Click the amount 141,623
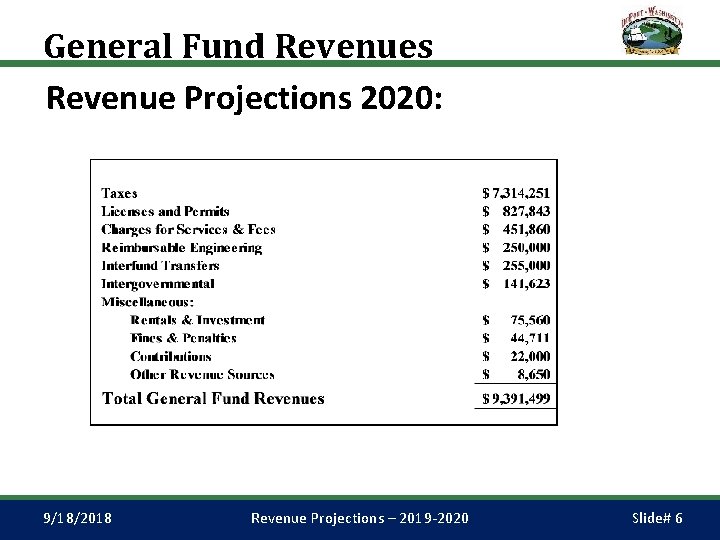This screenshot has height=540, width=720. tap(527, 284)
